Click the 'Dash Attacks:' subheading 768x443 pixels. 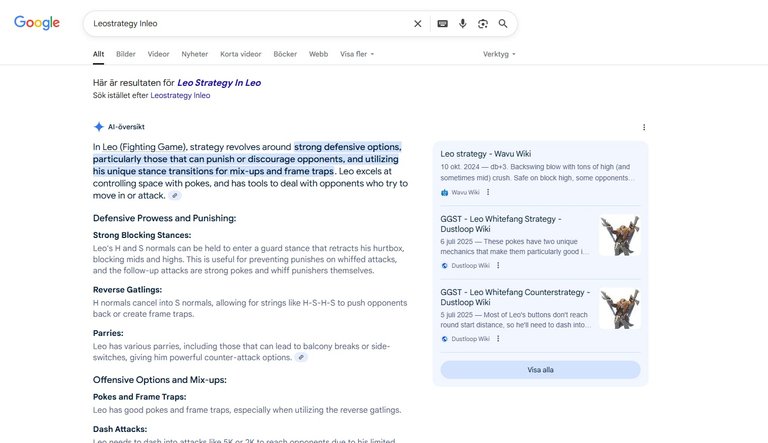point(120,429)
